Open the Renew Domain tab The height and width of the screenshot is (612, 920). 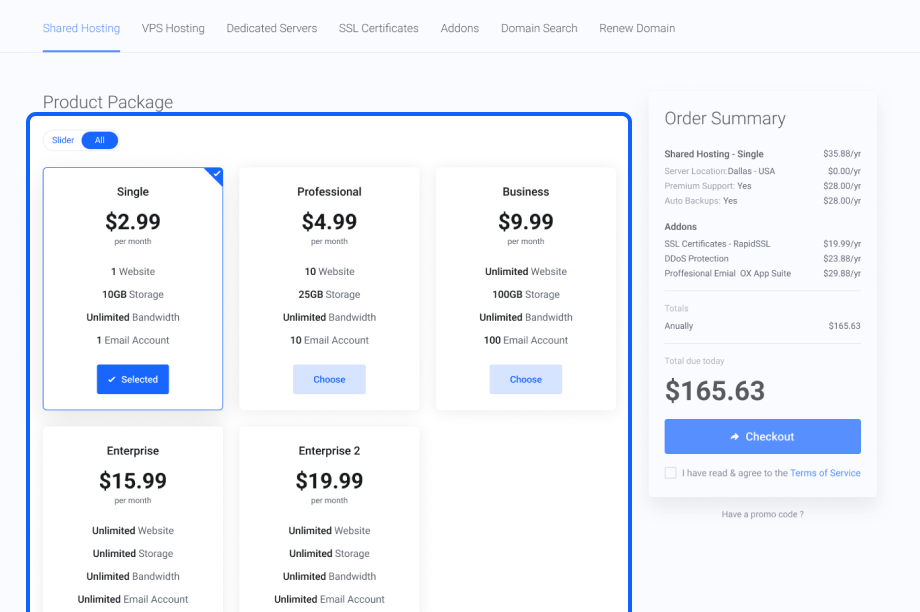click(637, 28)
